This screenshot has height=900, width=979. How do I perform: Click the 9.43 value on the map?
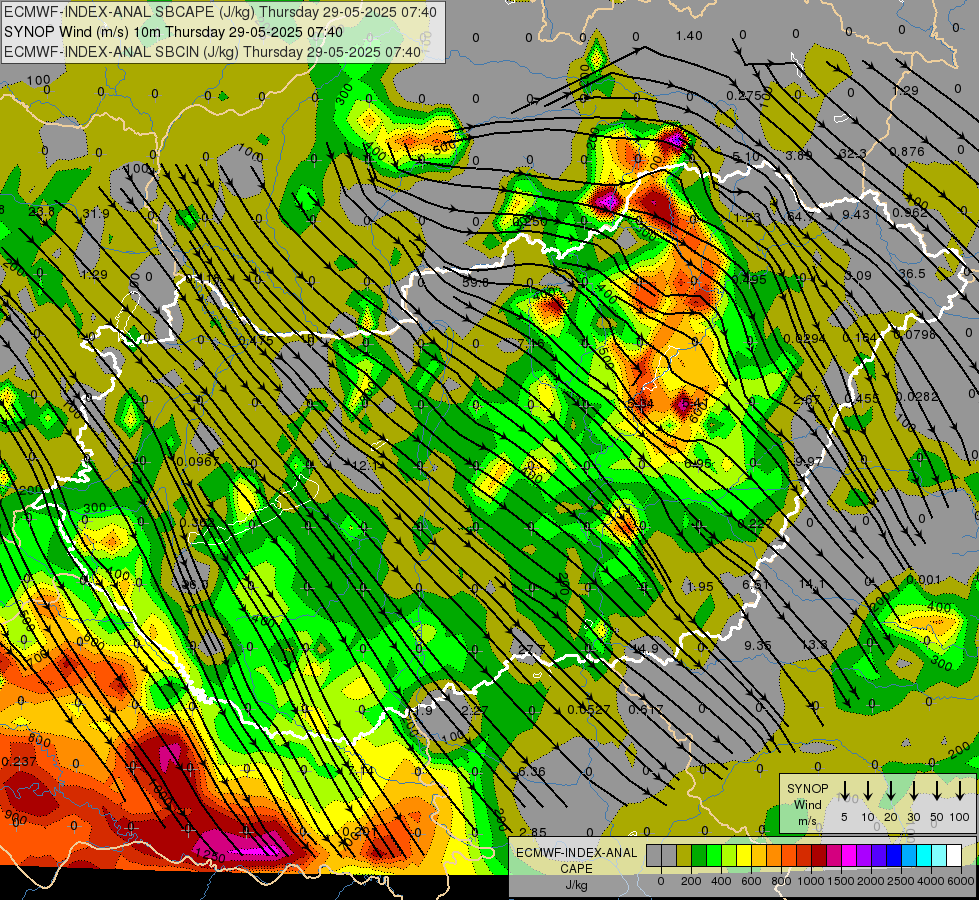[x=855, y=214]
